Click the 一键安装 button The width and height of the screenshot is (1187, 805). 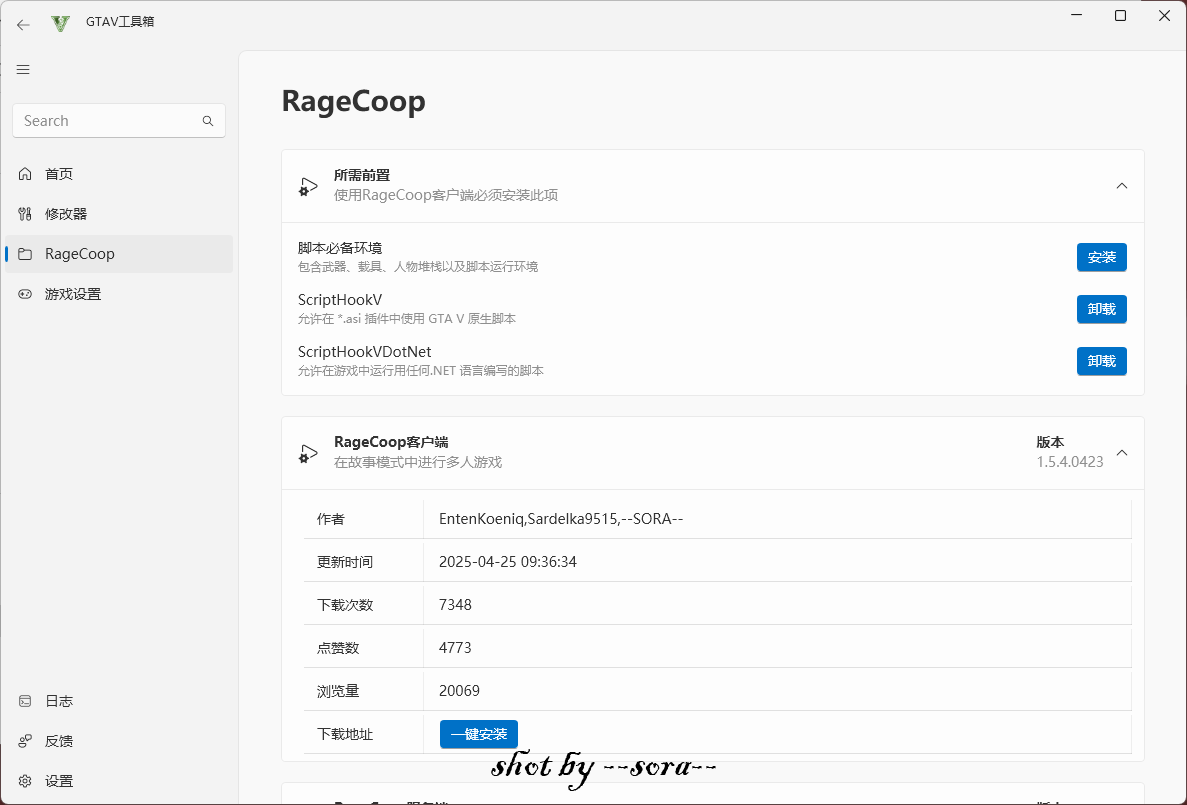478,735
